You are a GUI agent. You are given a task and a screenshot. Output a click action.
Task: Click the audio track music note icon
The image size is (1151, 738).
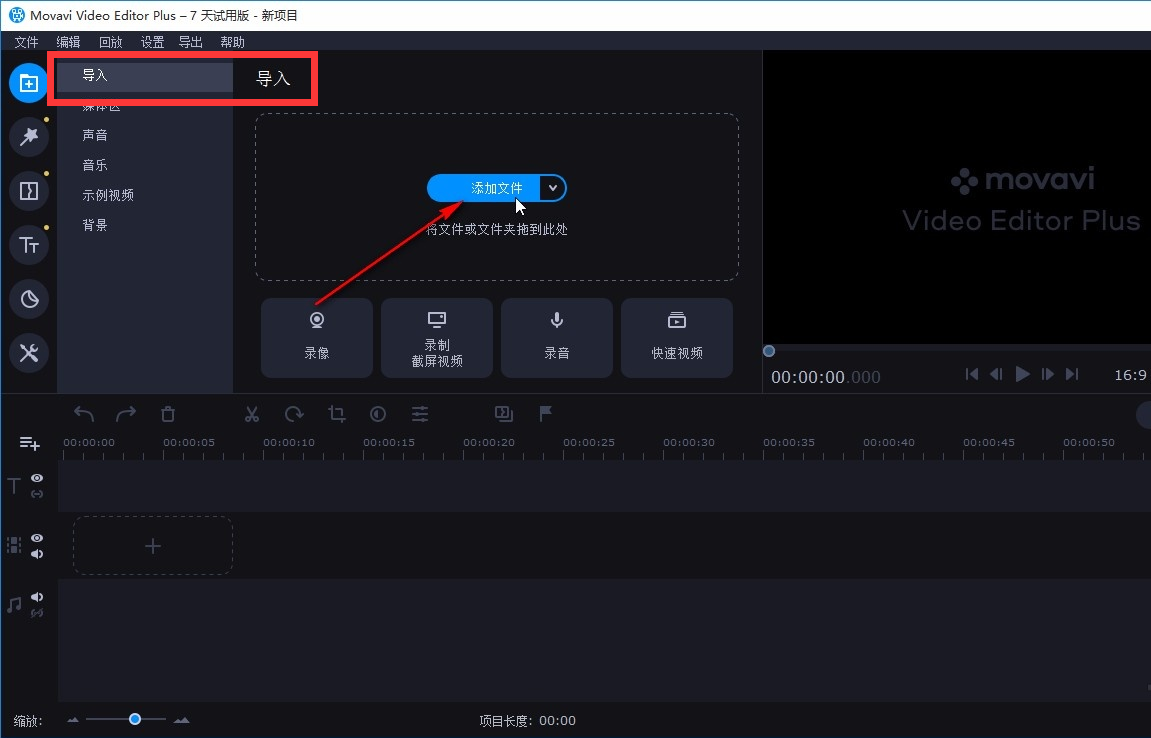pos(14,605)
